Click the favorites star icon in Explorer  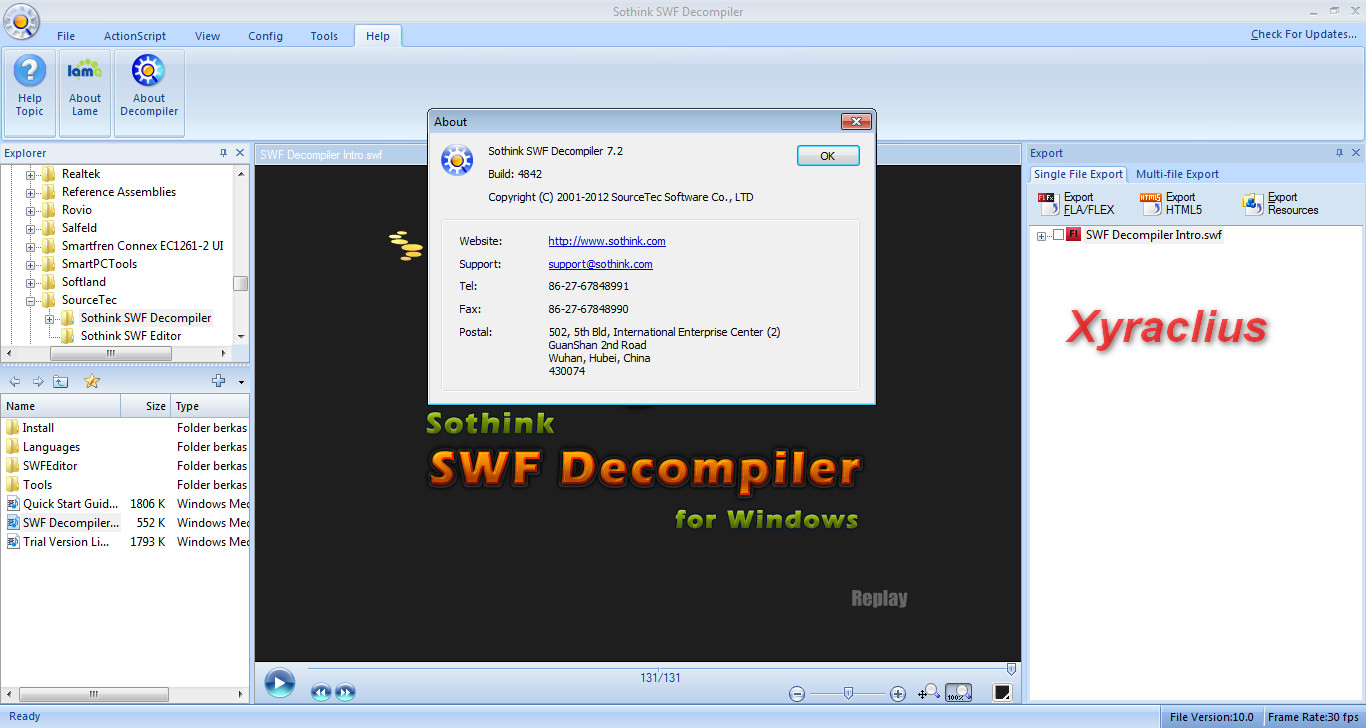click(x=92, y=381)
